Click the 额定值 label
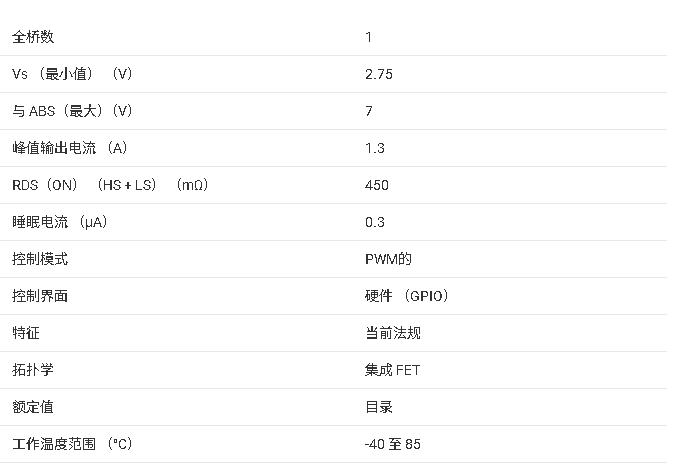The height and width of the screenshot is (463, 692). [x=33, y=407]
